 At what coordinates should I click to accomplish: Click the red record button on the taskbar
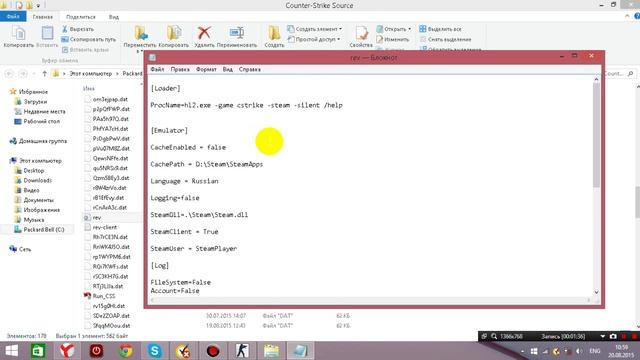tap(213, 351)
